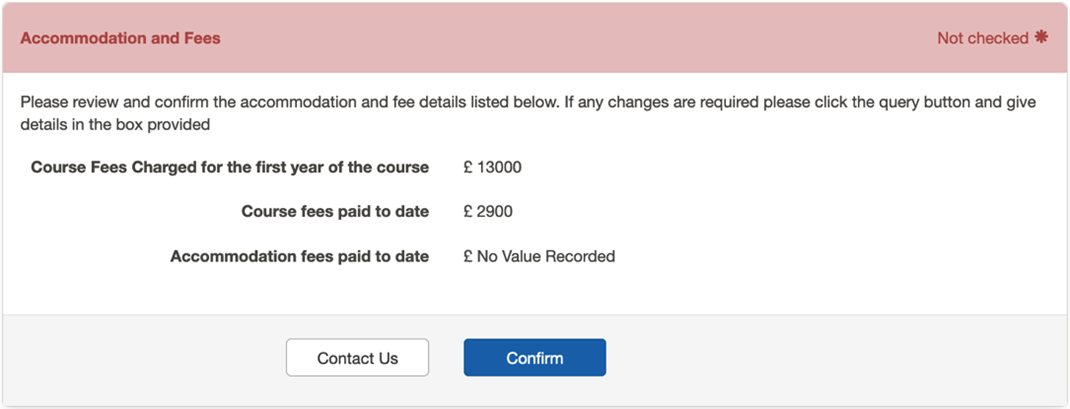Click the No Value Recorded text
Viewport: 1070px width, 409px height.
tap(545, 256)
